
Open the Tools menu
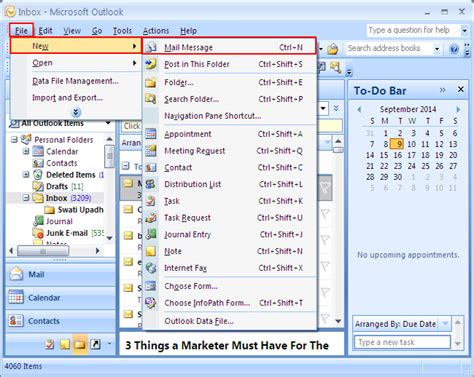point(122,31)
